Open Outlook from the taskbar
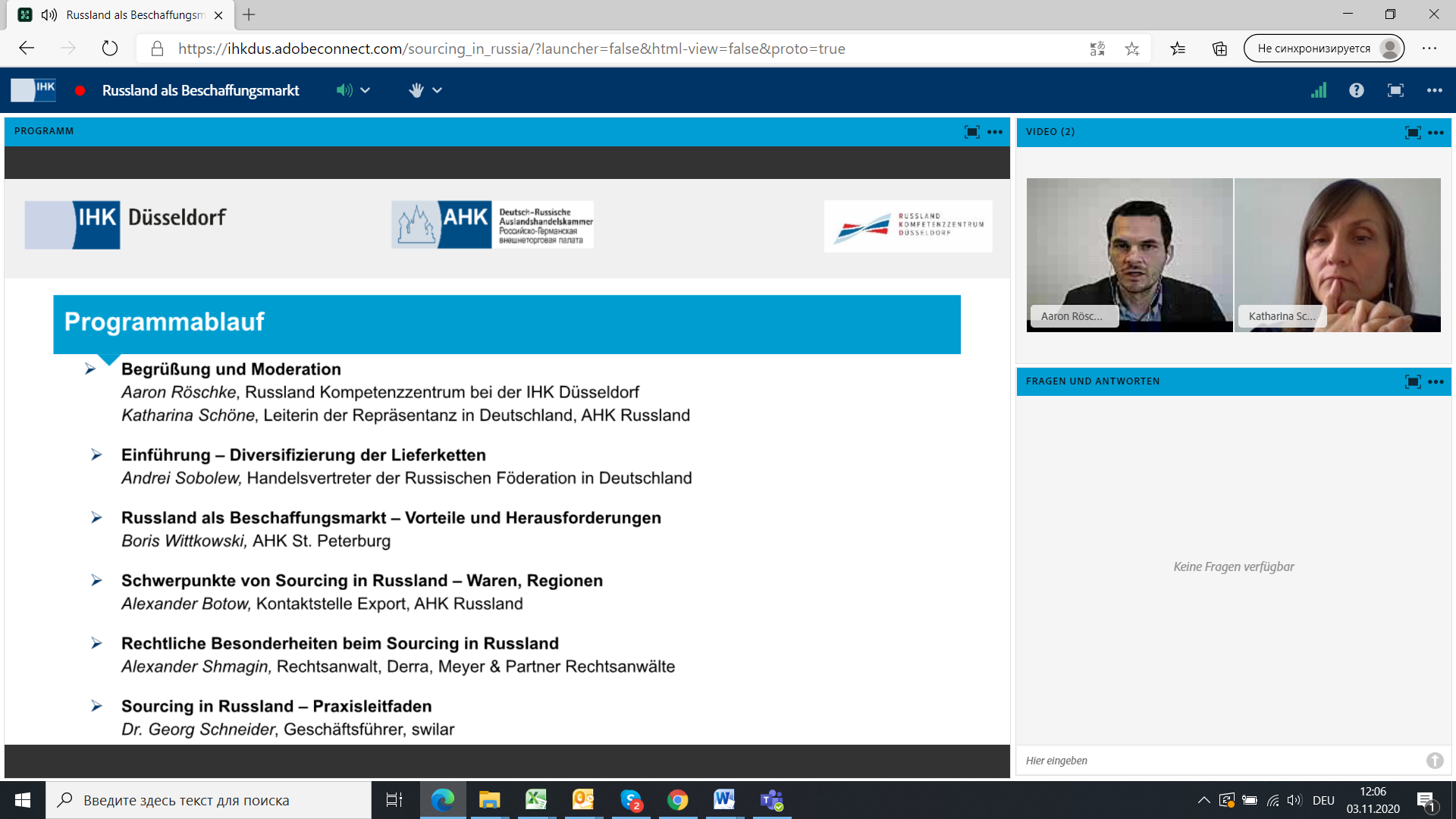1456x819 pixels. click(x=583, y=800)
